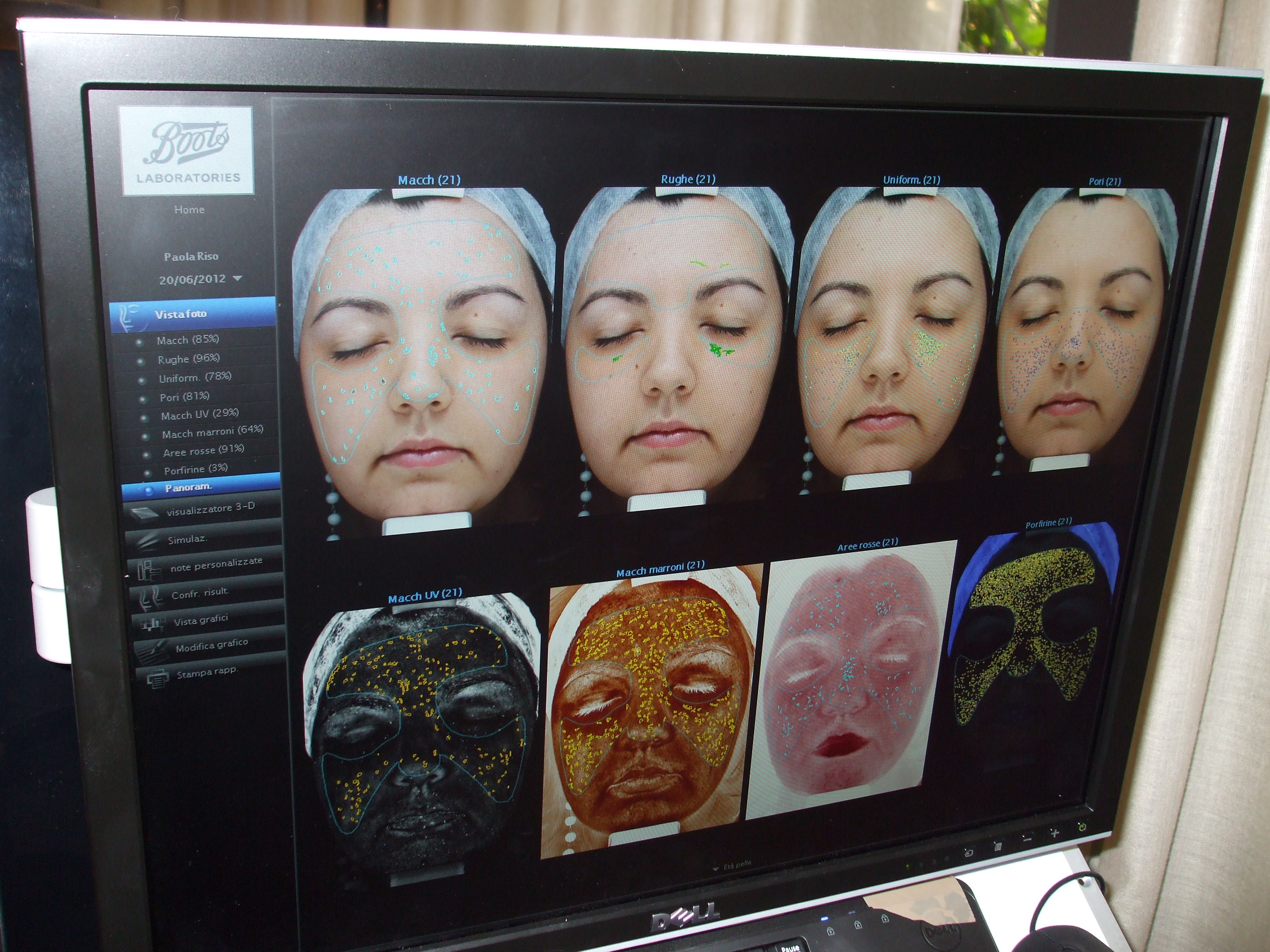Click the Stampa rapp. label
Viewport: 1270px width, 952px height.
click(x=207, y=673)
